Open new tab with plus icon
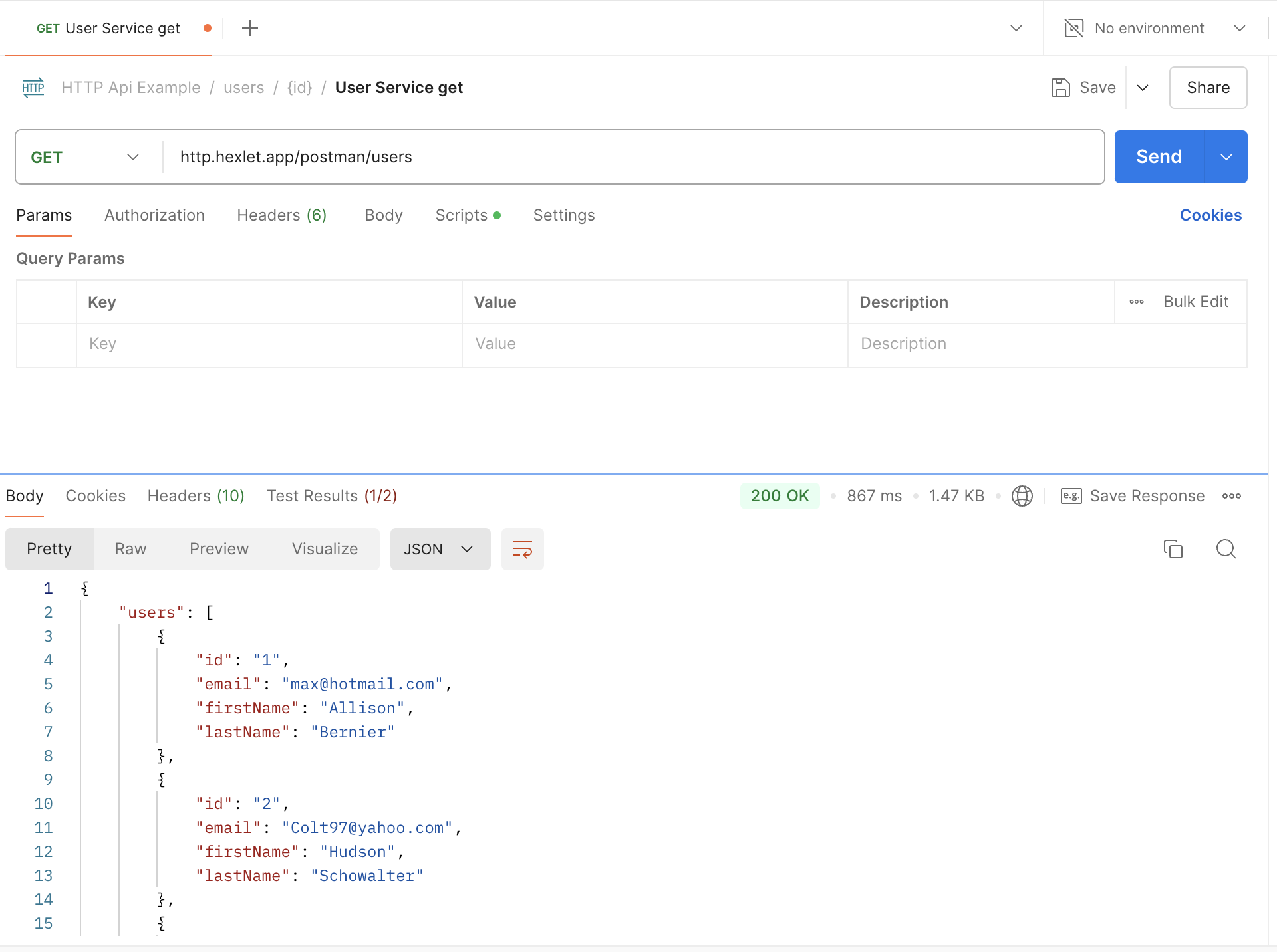 [250, 28]
